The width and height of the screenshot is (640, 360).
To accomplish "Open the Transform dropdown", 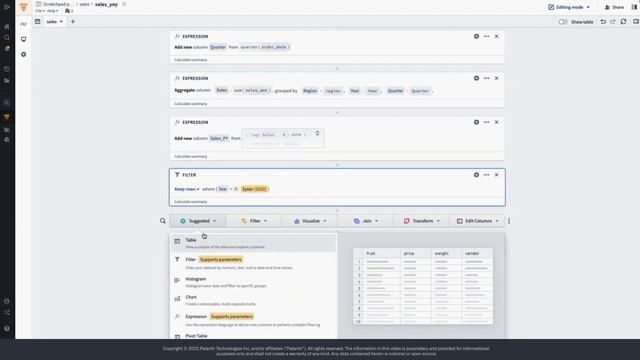I will pos(422,221).
